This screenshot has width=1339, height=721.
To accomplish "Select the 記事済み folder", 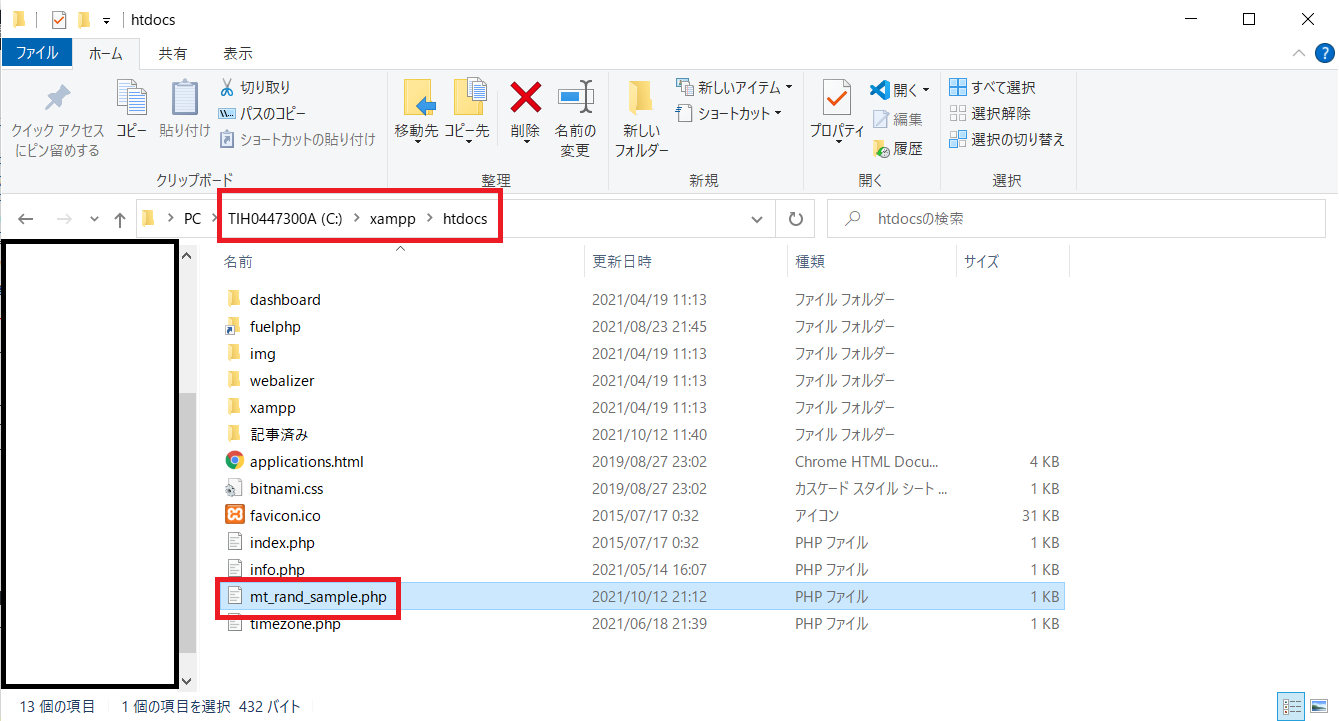I will (x=279, y=434).
